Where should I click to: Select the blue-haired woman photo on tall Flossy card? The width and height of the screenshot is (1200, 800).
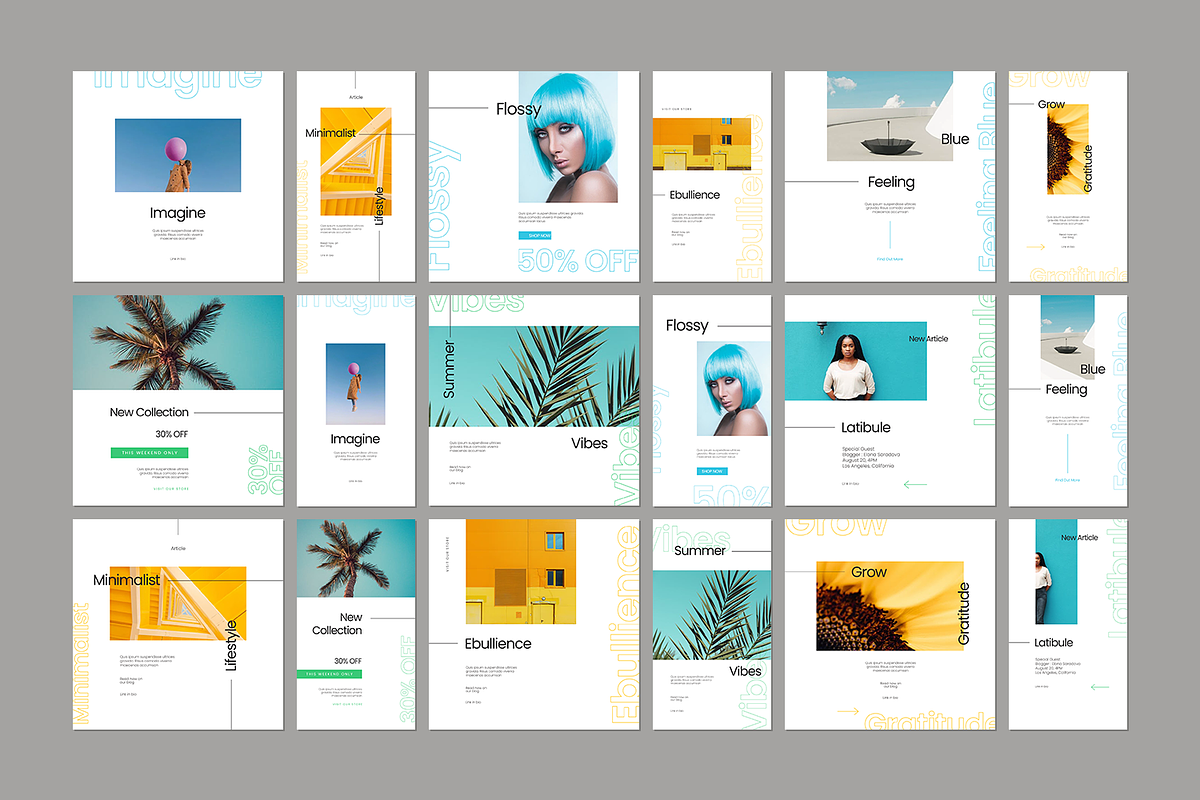733,388
